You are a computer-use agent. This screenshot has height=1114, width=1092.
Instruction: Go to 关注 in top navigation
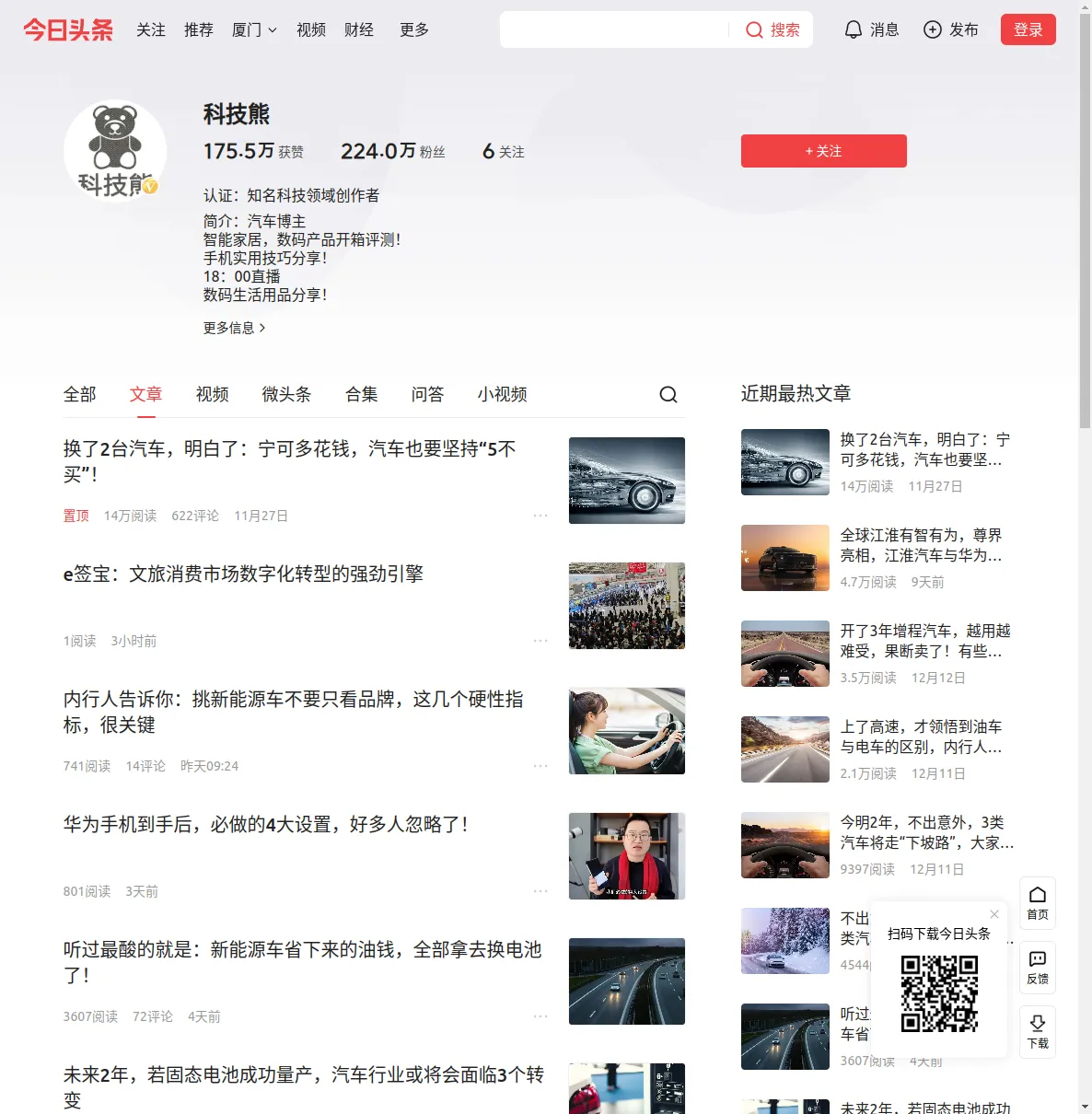click(x=151, y=30)
